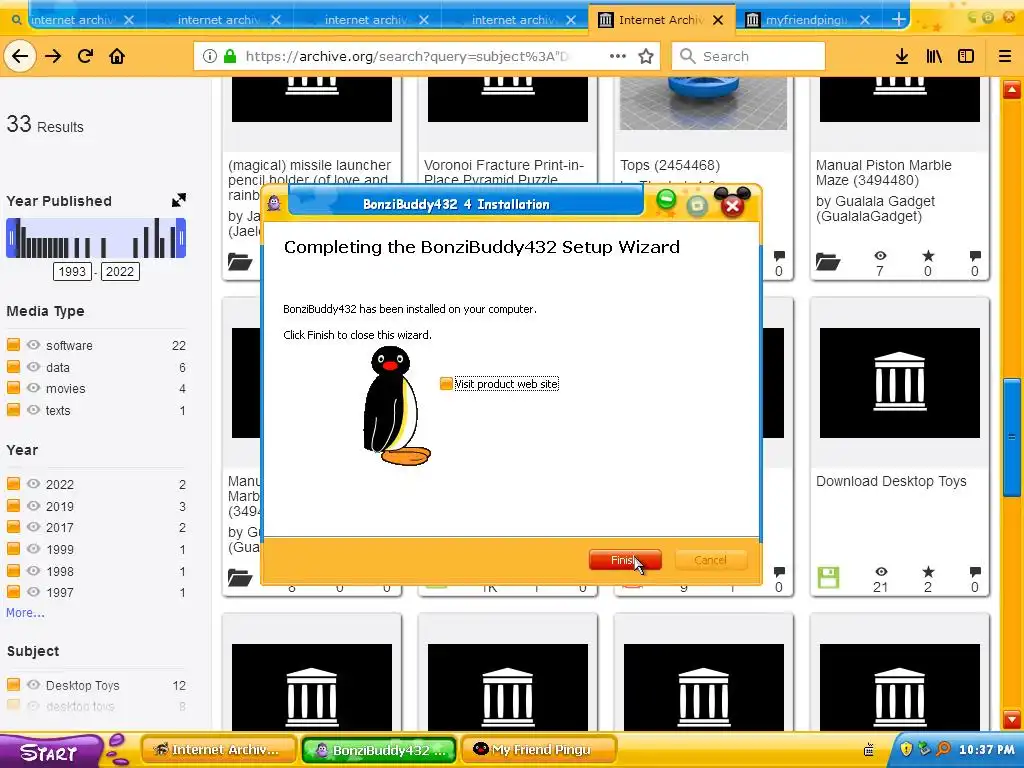Click the browser Back arrow button
This screenshot has width=1024, height=768.
(x=20, y=56)
